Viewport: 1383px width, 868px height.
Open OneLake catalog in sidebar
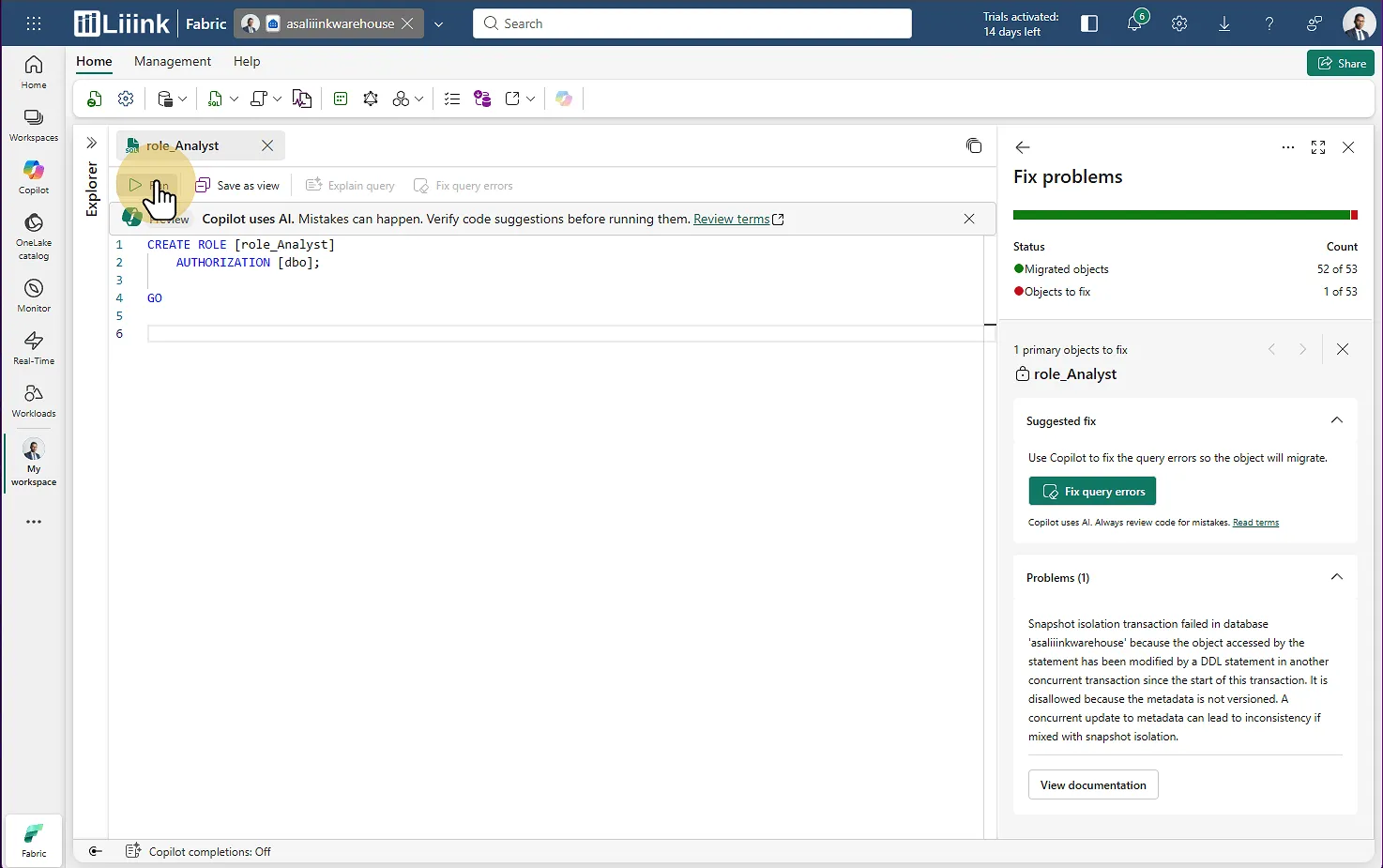(x=34, y=236)
